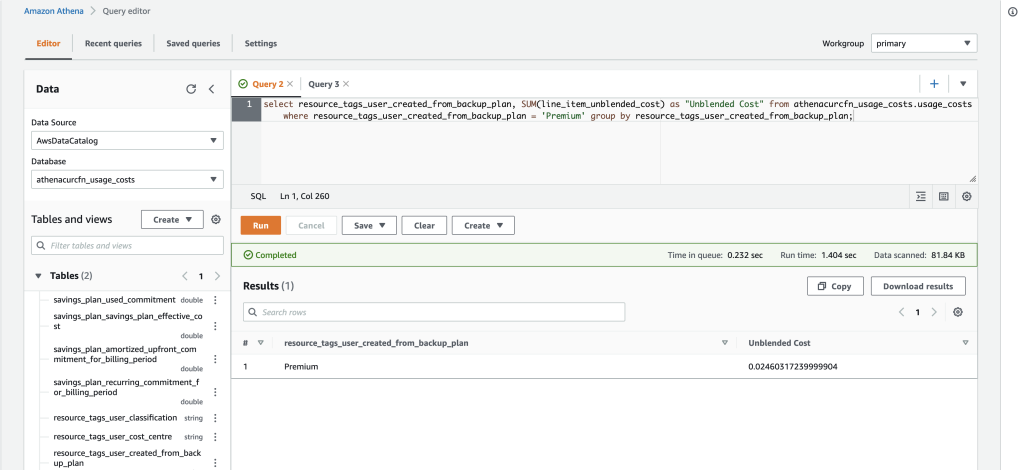This screenshot has width=1024, height=470.
Task: Refresh the Data panel
Action: pyautogui.click(x=191, y=89)
